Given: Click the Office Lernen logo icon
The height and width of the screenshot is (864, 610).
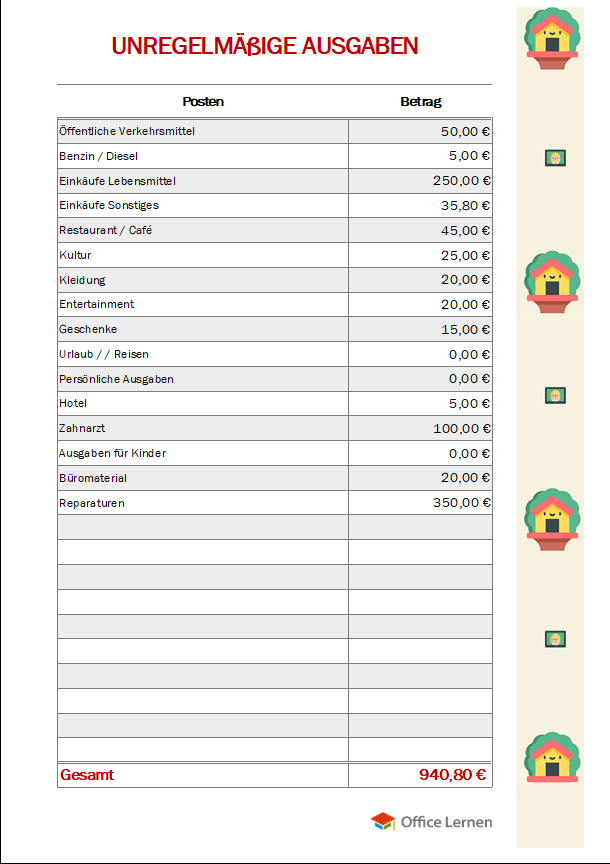Looking at the screenshot, I should click(383, 822).
